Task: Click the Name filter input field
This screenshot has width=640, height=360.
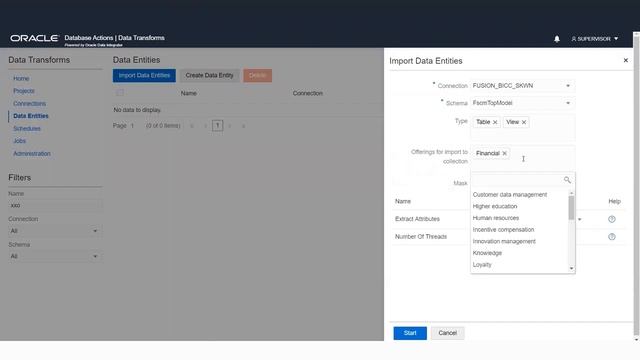Action: 55,205
